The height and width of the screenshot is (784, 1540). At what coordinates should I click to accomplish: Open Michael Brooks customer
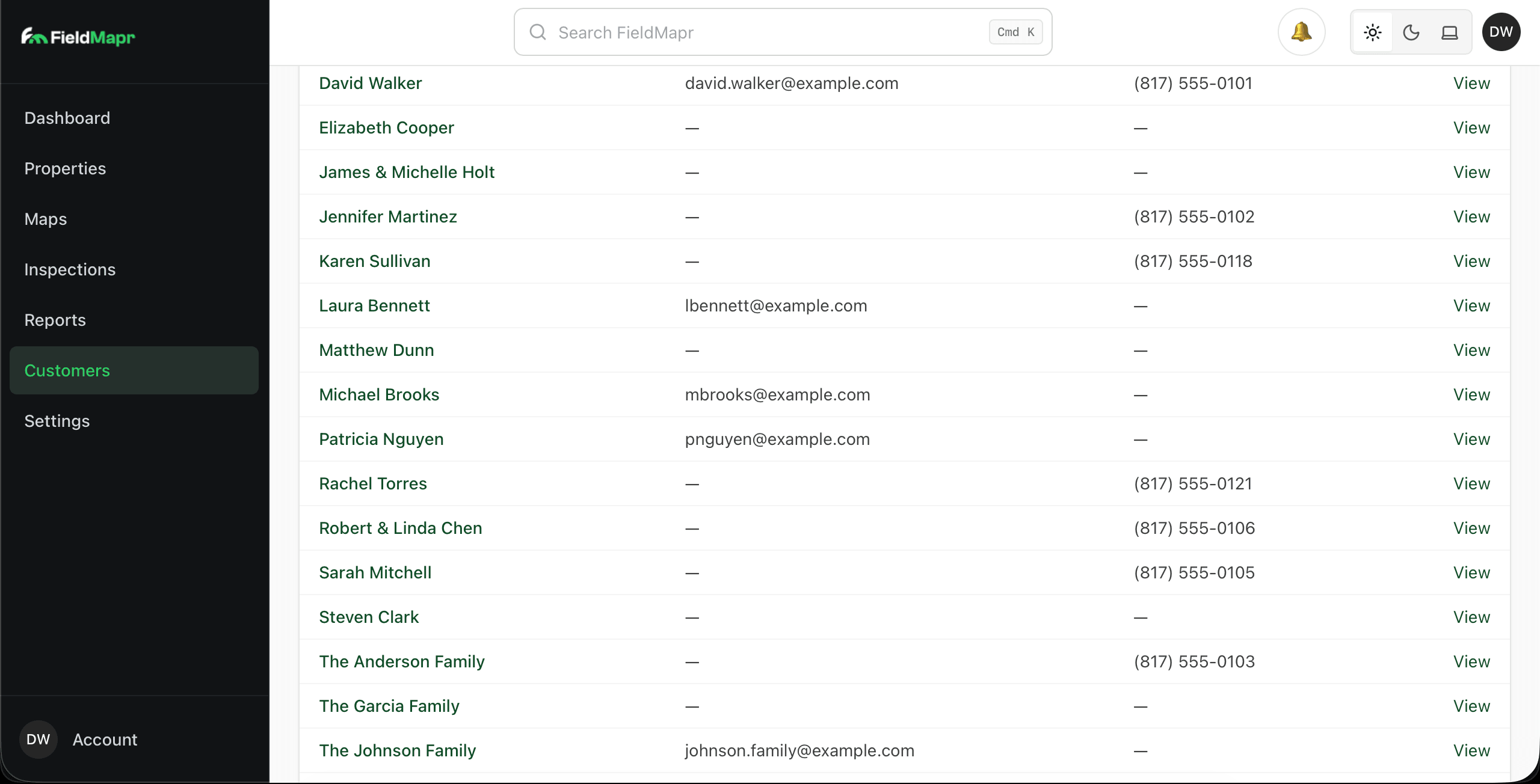pyautogui.click(x=380, y=394)
